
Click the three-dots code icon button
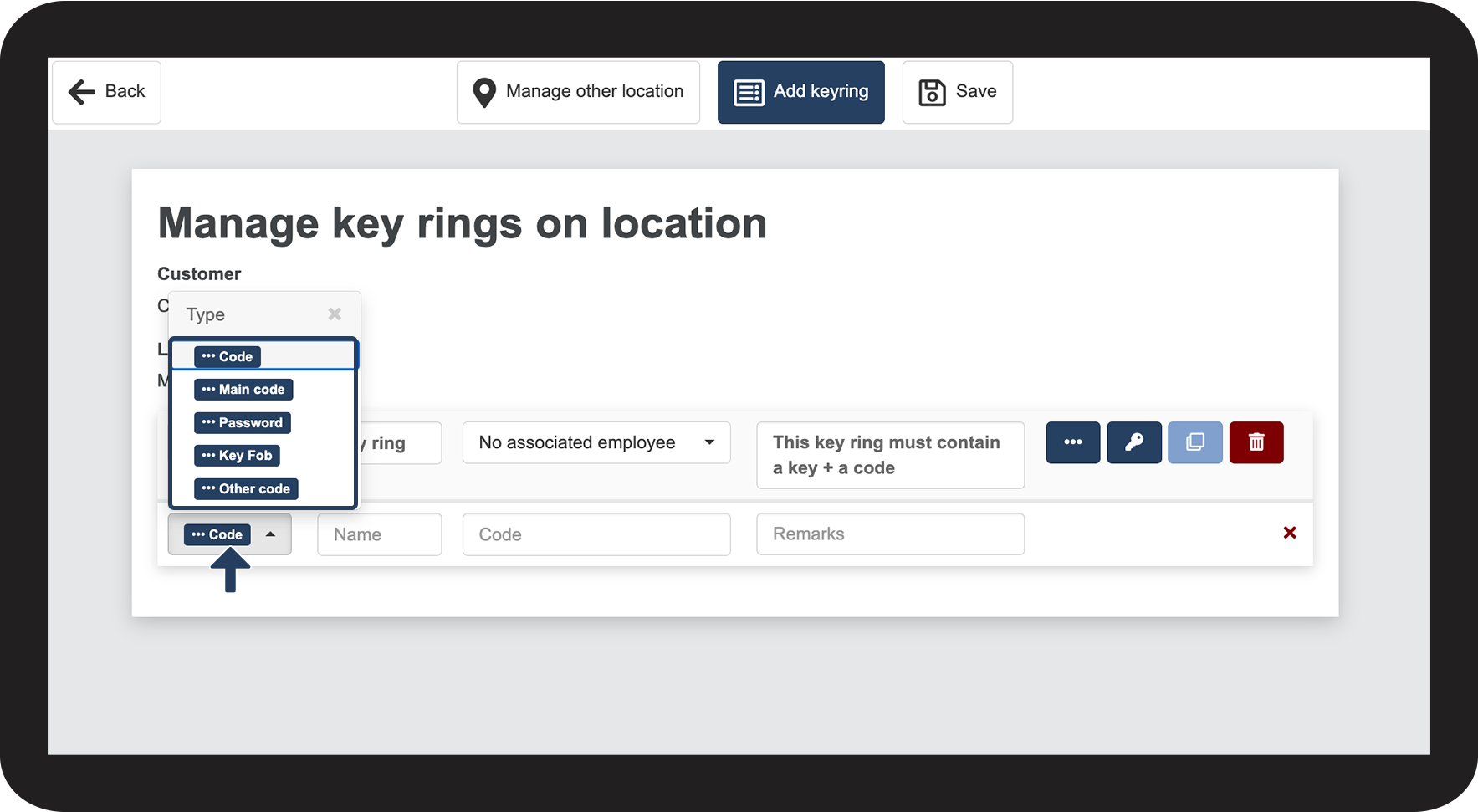click(x=1072, y=442)
